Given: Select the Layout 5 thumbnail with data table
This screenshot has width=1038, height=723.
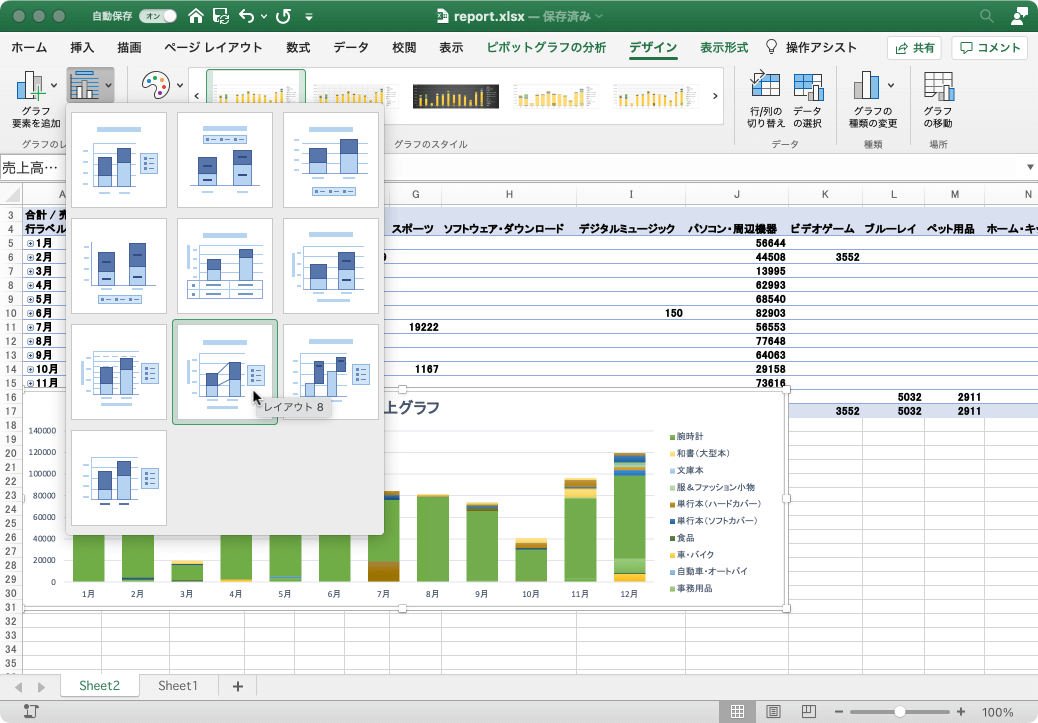Looking at the screenshot, I should 225,265.
